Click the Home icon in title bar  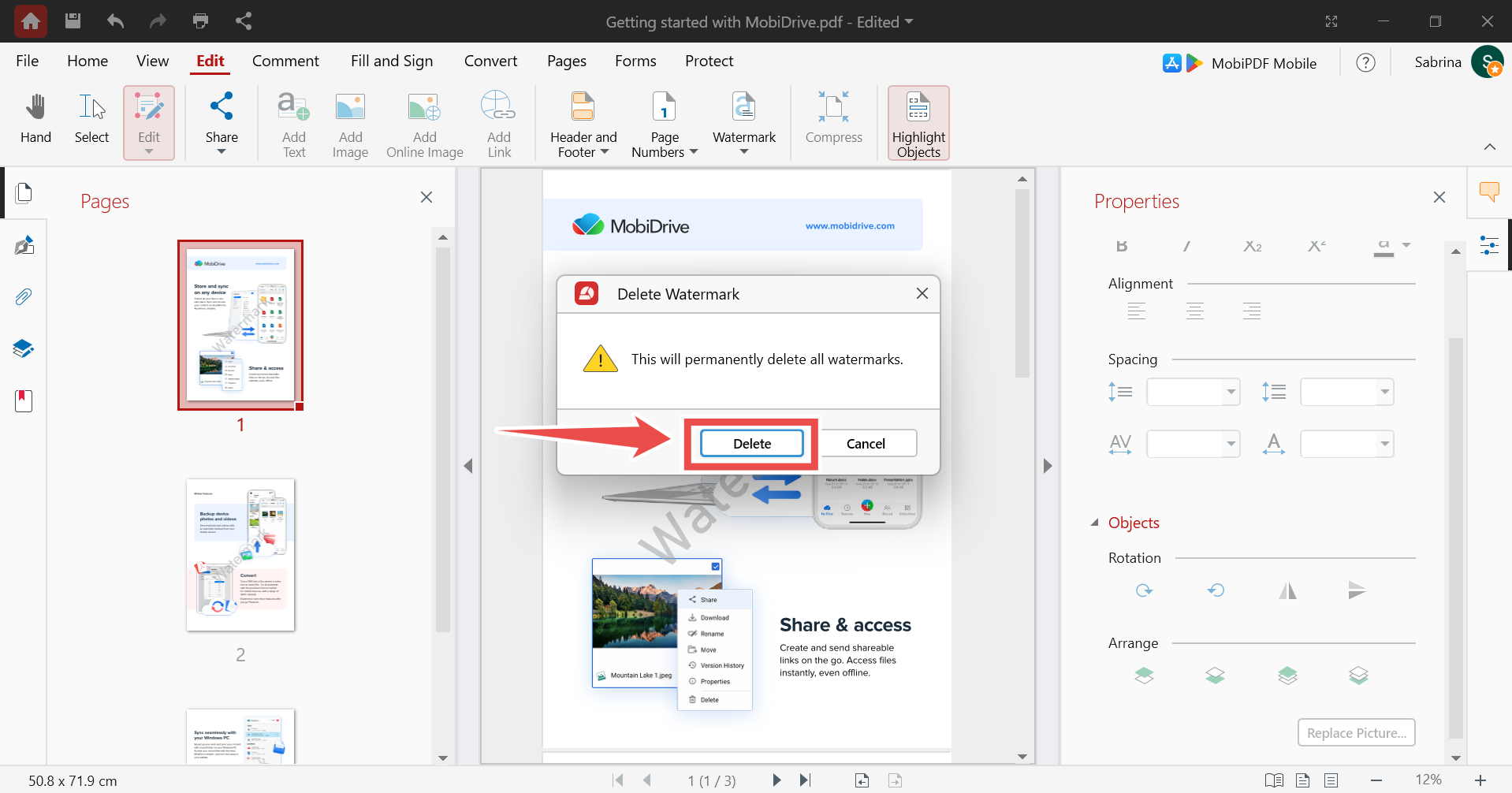click(31, 21)
